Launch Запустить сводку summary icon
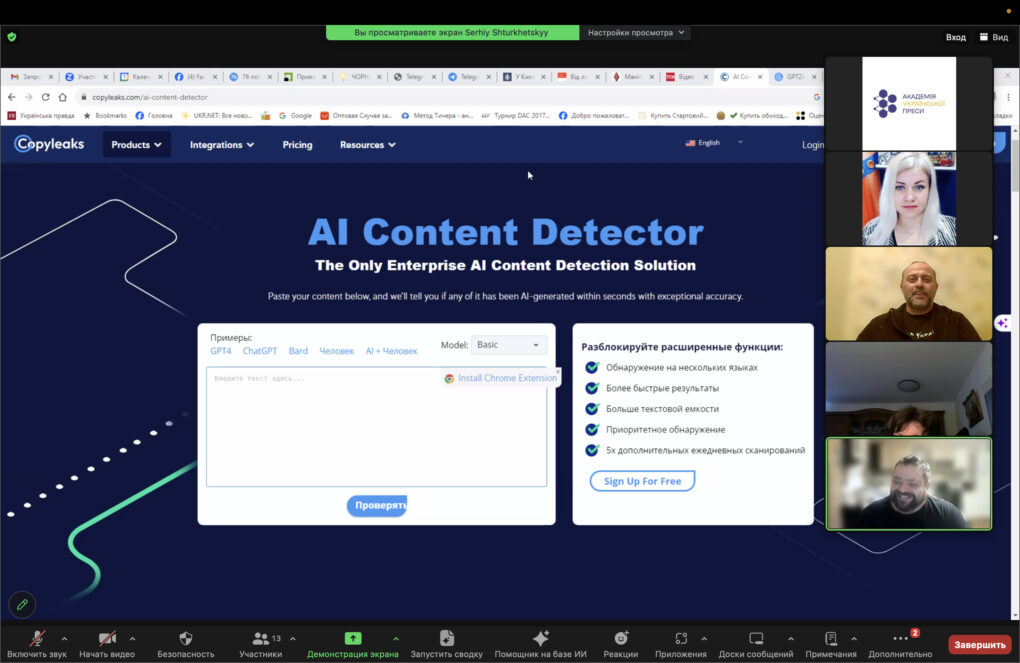Screen dimensions: 1020x663 (446, 638)
